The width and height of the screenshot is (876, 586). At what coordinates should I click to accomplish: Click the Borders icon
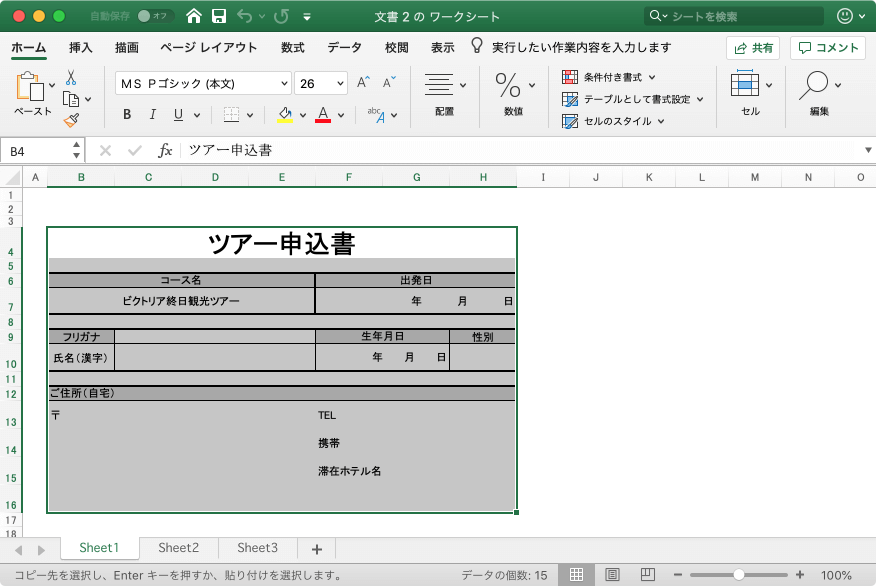pyautogui.click(x=231, y=114)
